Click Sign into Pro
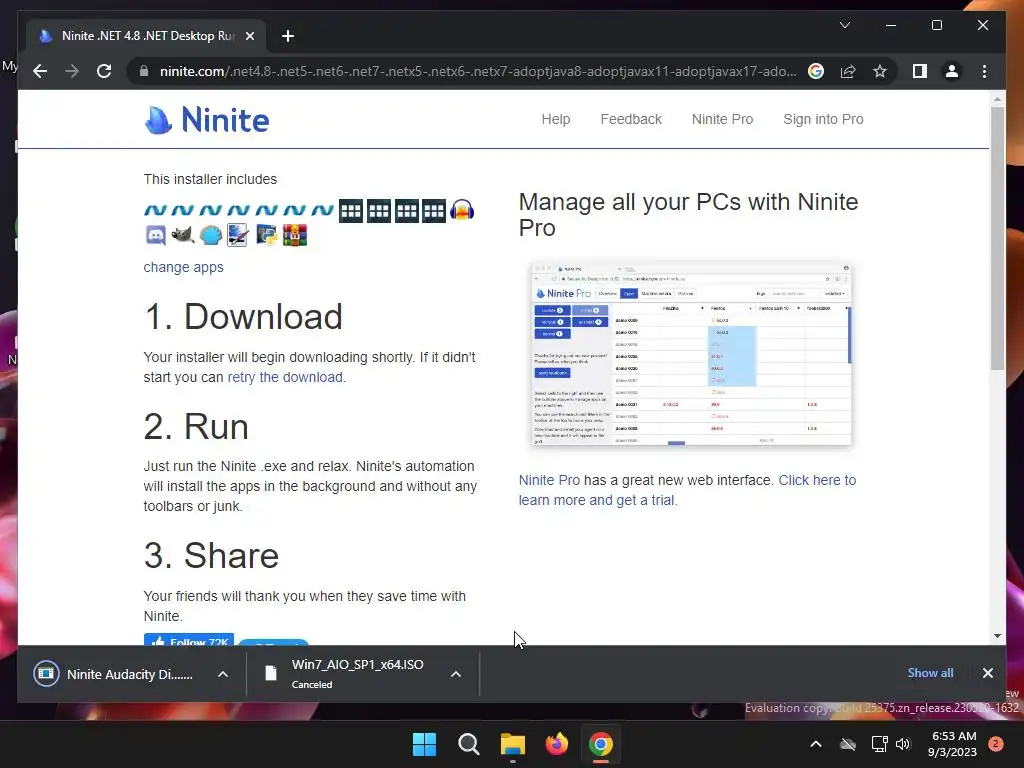Image resolution: width=1024 pixels, height=768 pixels. (823, 120)
